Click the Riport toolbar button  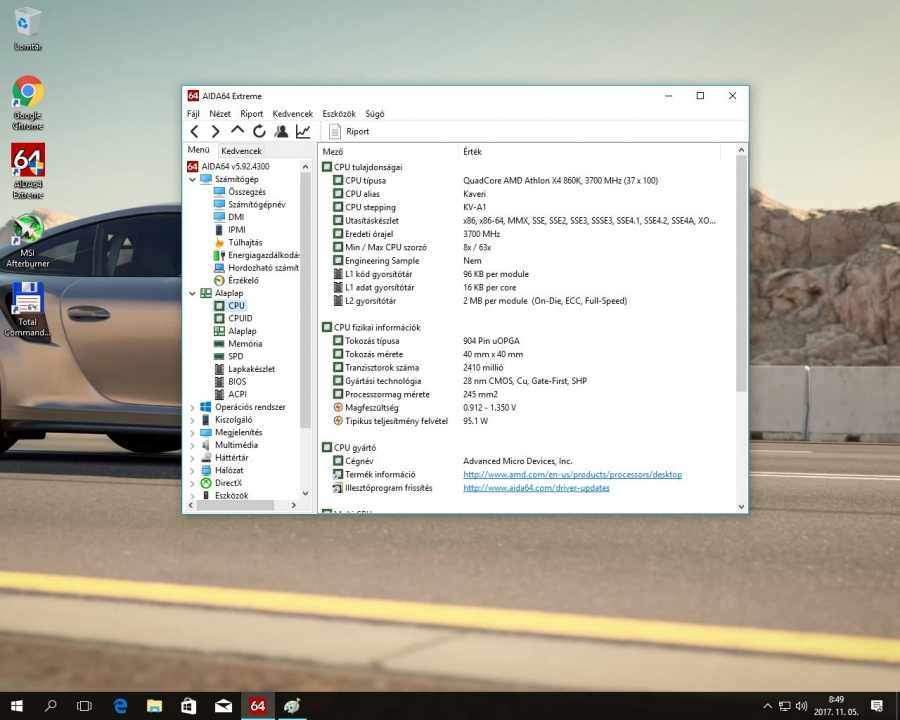pos(349,131)
